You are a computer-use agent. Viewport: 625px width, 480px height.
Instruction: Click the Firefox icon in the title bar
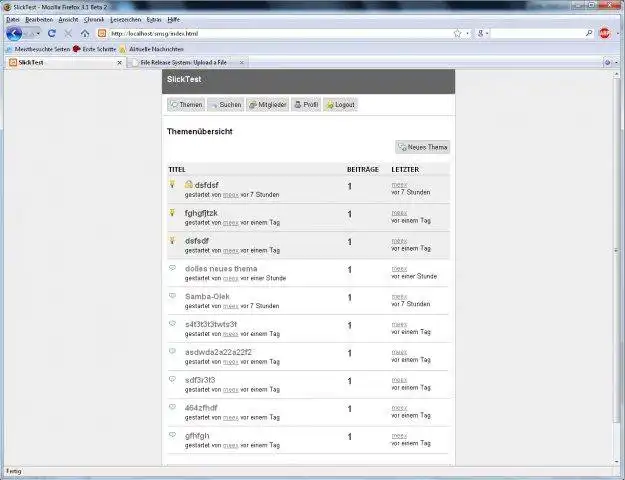click(7, 7)
